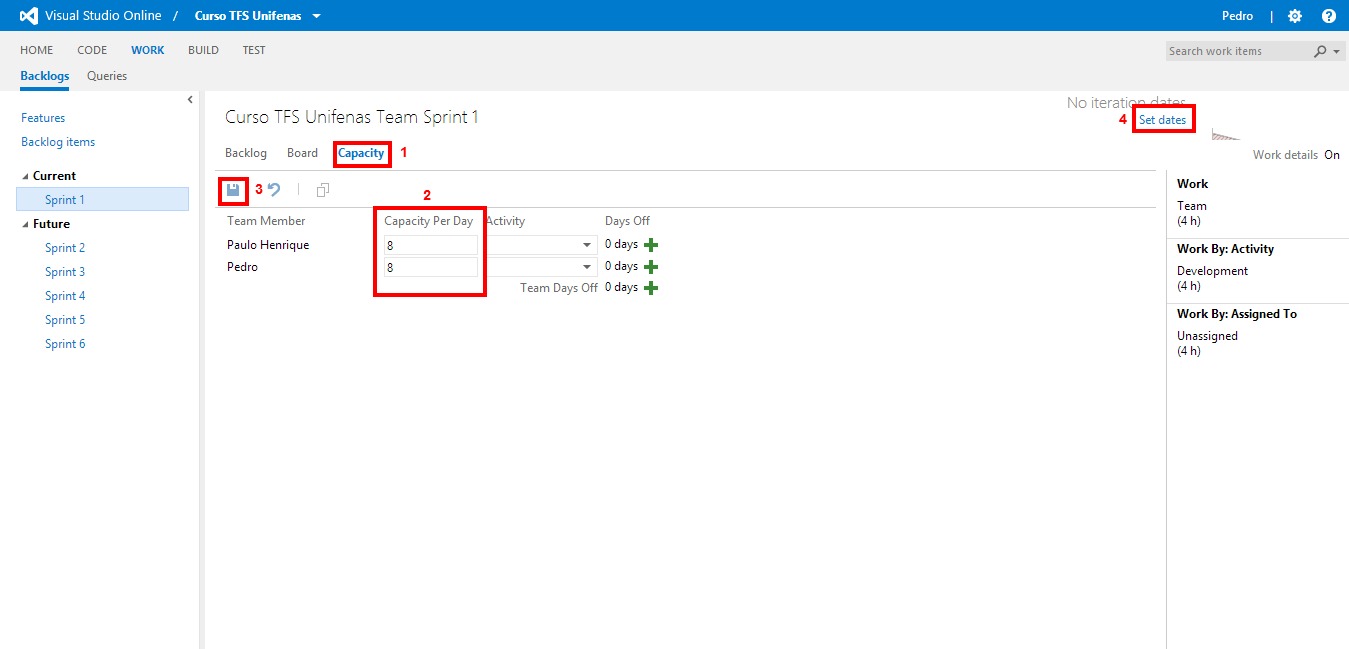This screenshot has width=1349, height=649.
Task: Open the settings gear icon
Action: coord(1295,16)
